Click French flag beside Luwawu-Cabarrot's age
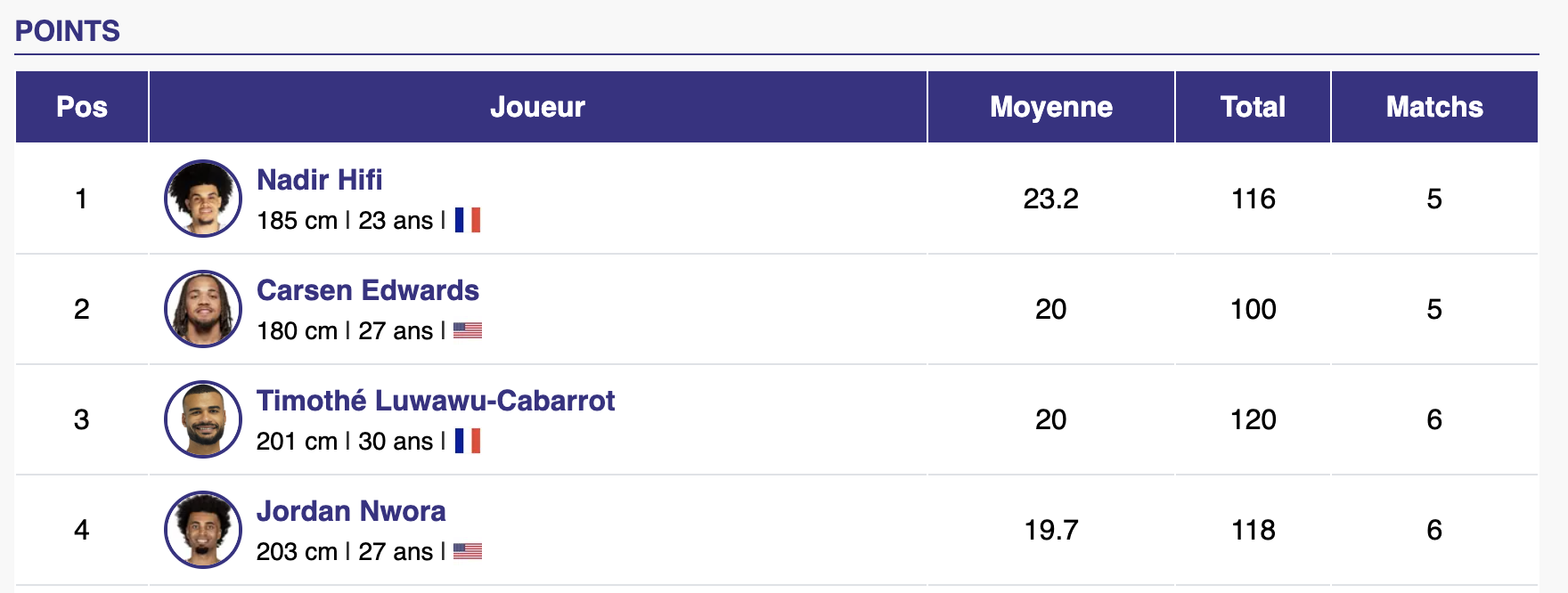 point(467,441)
